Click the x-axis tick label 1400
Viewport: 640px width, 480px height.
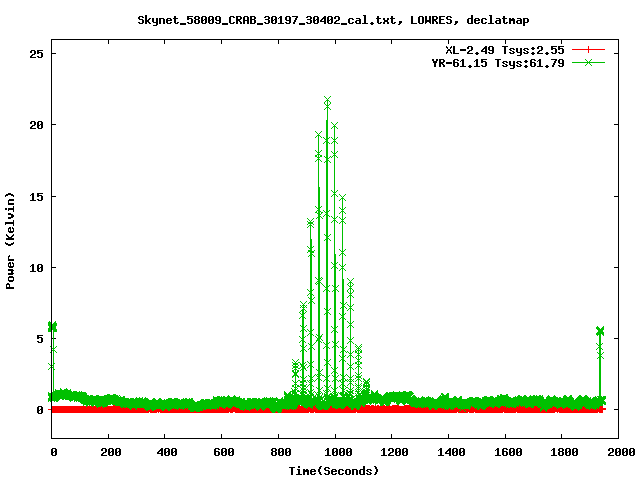[x=451, y=452]
